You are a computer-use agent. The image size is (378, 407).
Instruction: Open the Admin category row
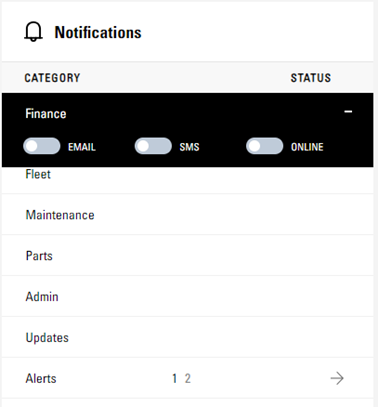(187, 297)
